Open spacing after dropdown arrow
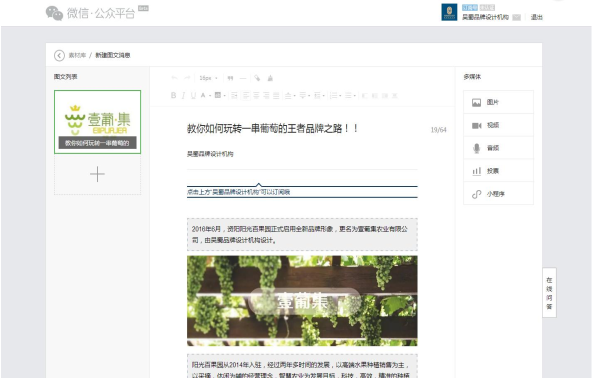Image resolution: width=592 pixels, height=379 pixels. point(309,96)
